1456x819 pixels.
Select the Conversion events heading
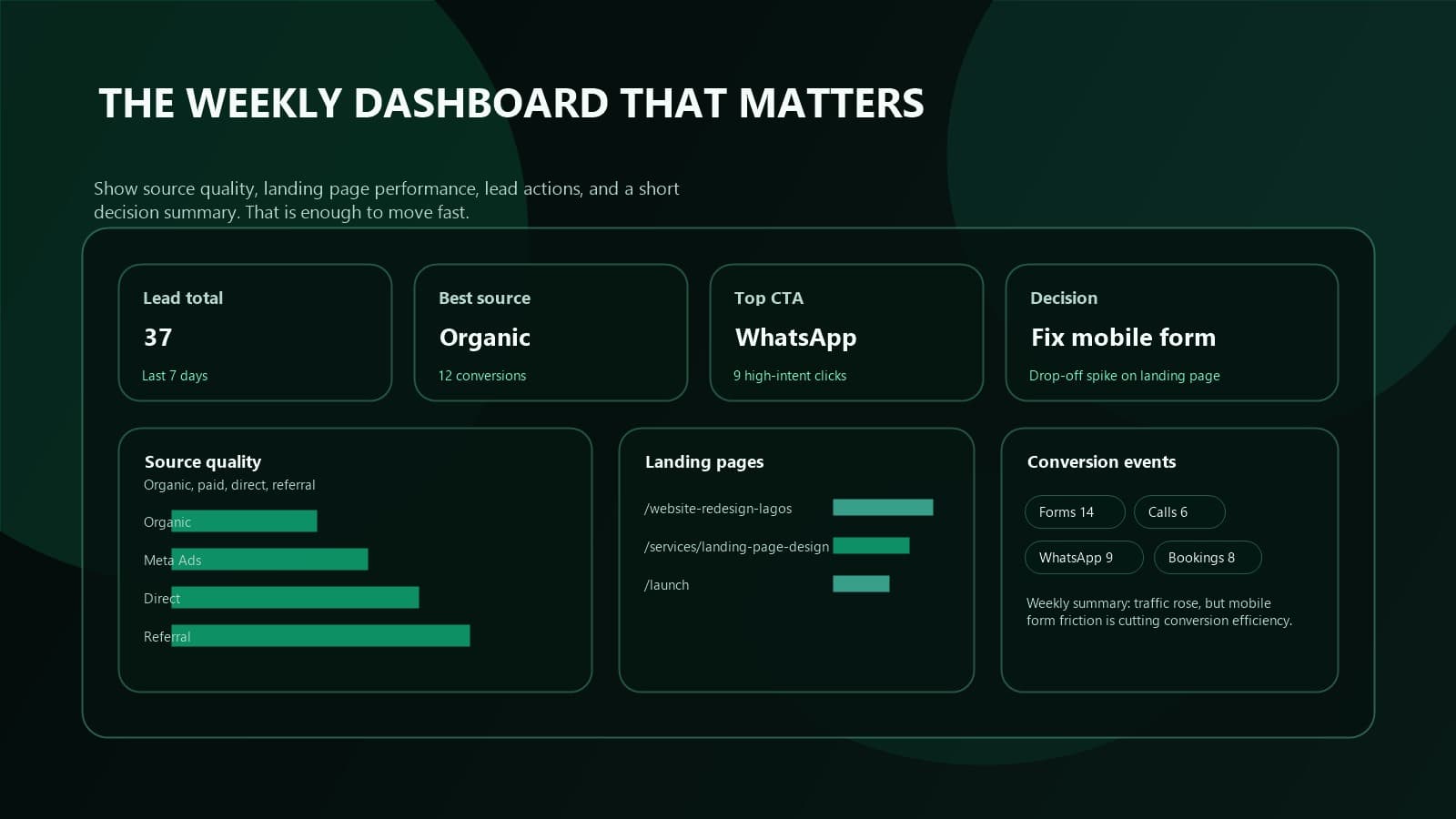click(x=1101, y=461)
